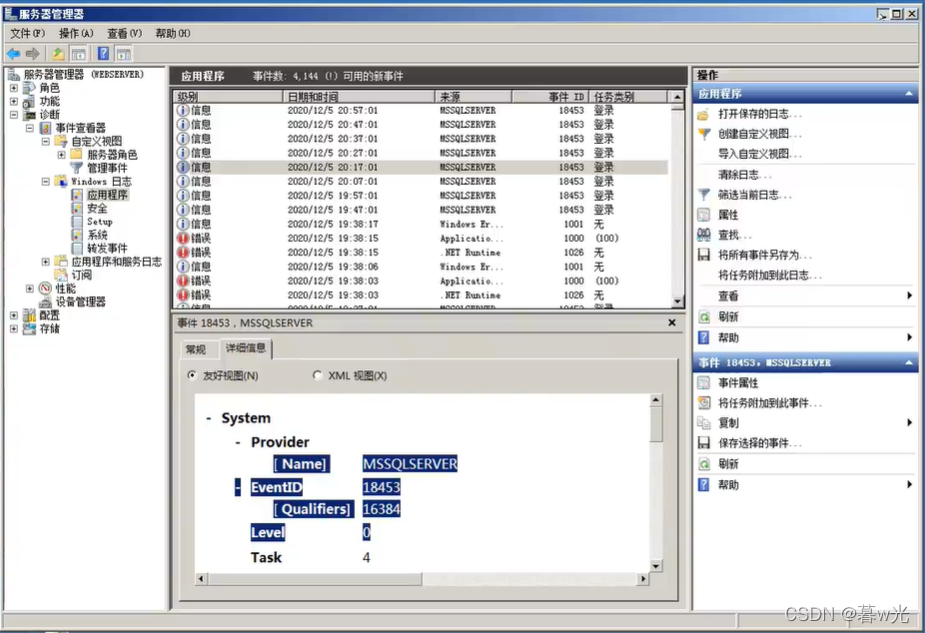Open the 帮助(H) menu
This screenshot has height=633, width=925.
coord(172,33)
